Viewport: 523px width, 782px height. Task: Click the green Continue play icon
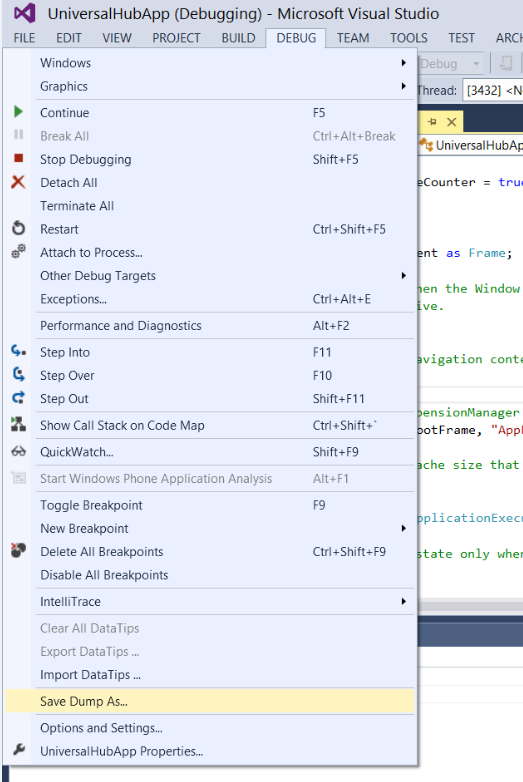(x=18, y=112)
